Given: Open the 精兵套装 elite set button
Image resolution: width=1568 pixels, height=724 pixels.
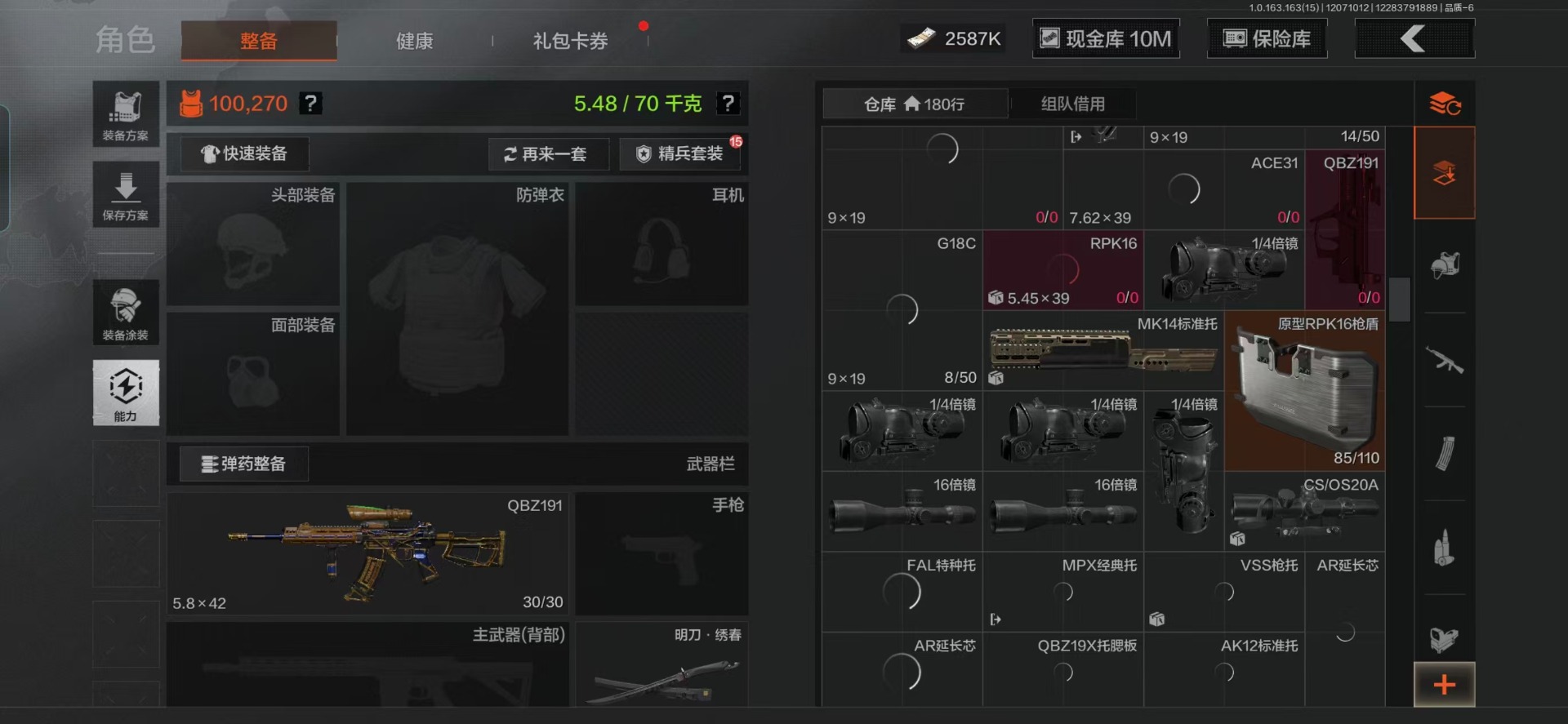Looking at the screenshot, I should [680, 153].
